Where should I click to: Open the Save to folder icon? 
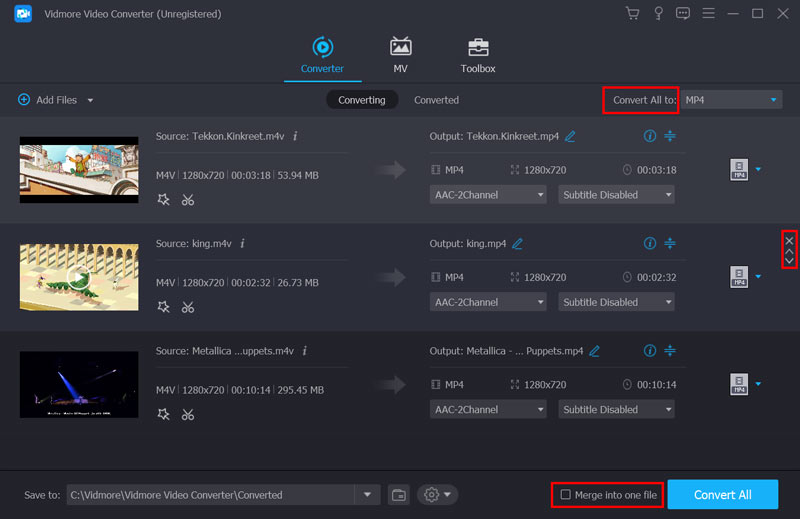(x=399, y=494)
